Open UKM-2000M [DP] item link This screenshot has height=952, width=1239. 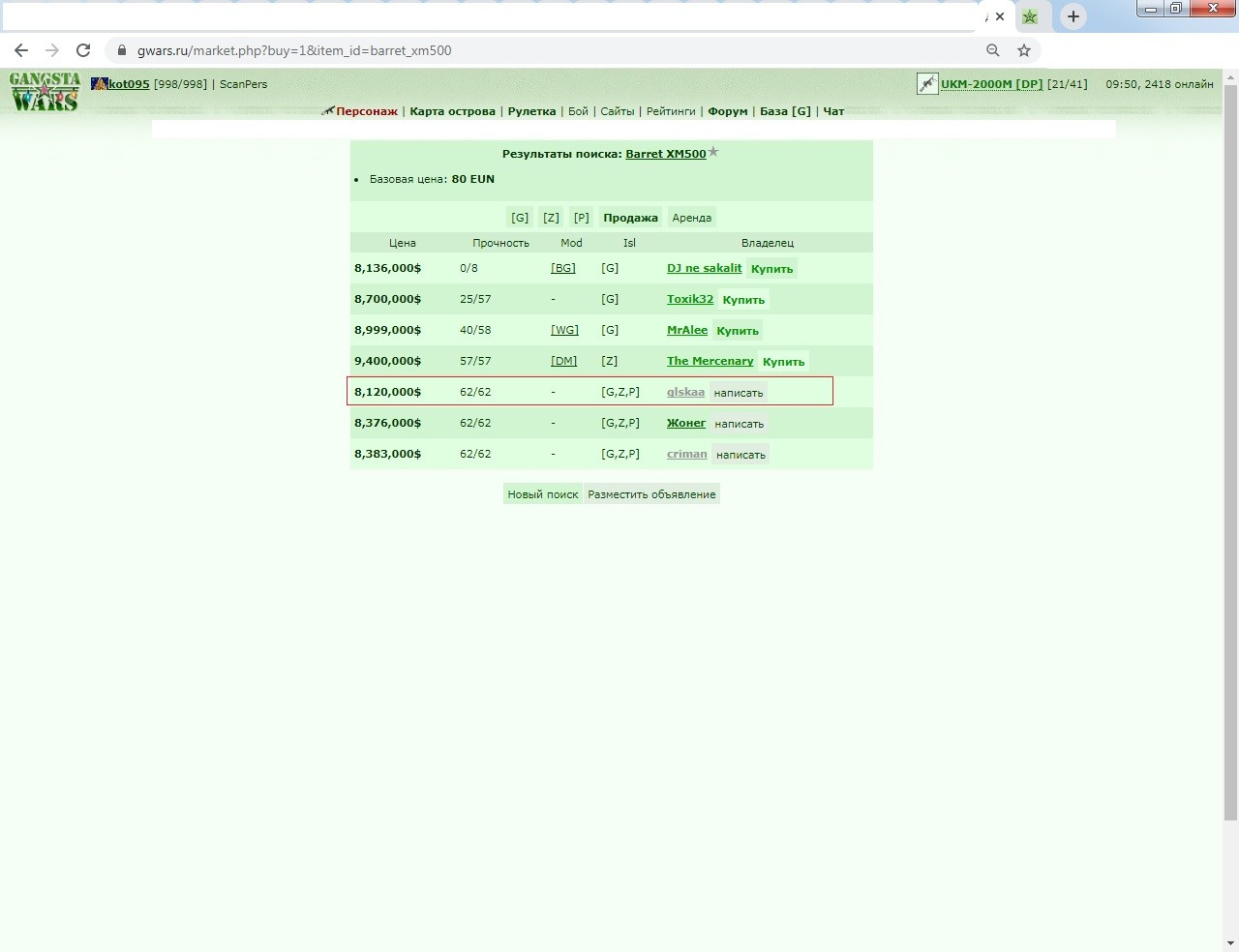pyautogui.click(x=991, y=84)
